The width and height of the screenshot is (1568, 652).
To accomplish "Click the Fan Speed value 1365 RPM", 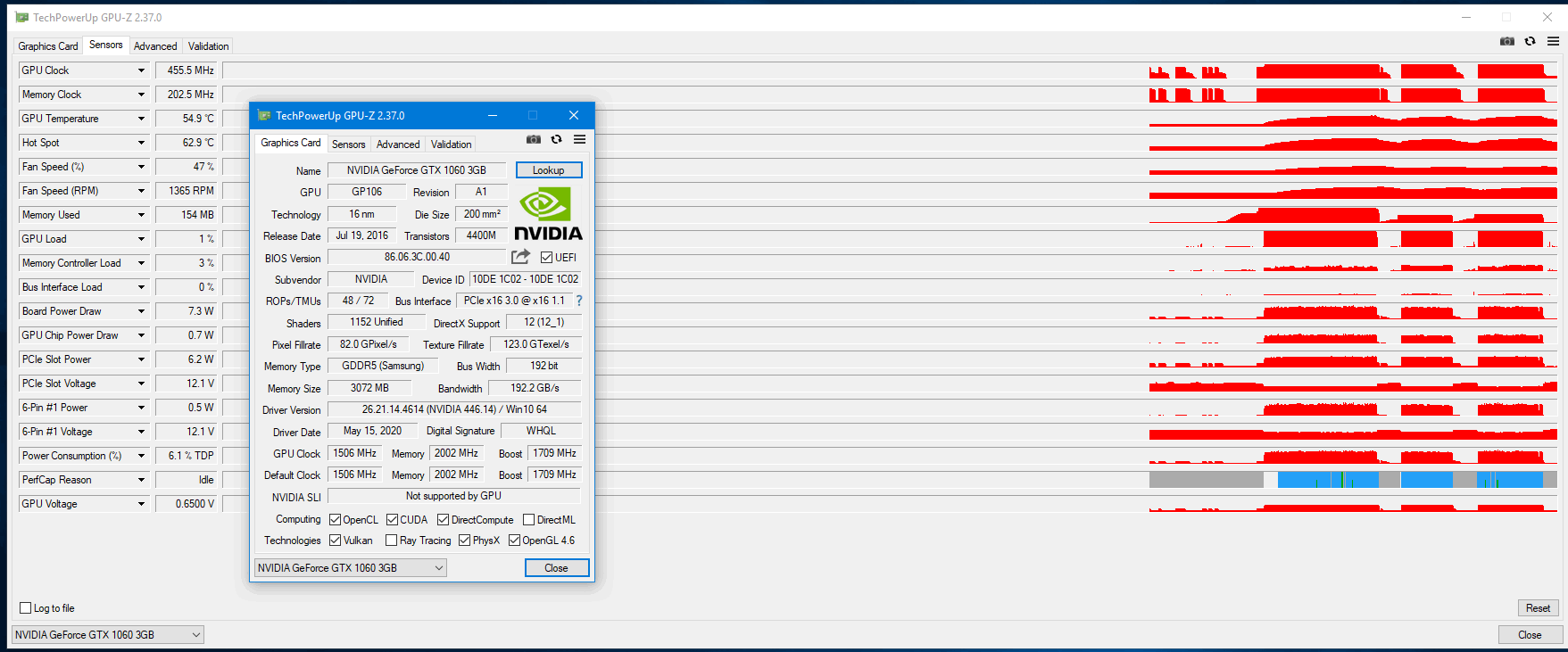I will pyautogui.click(x=187, y=191).
